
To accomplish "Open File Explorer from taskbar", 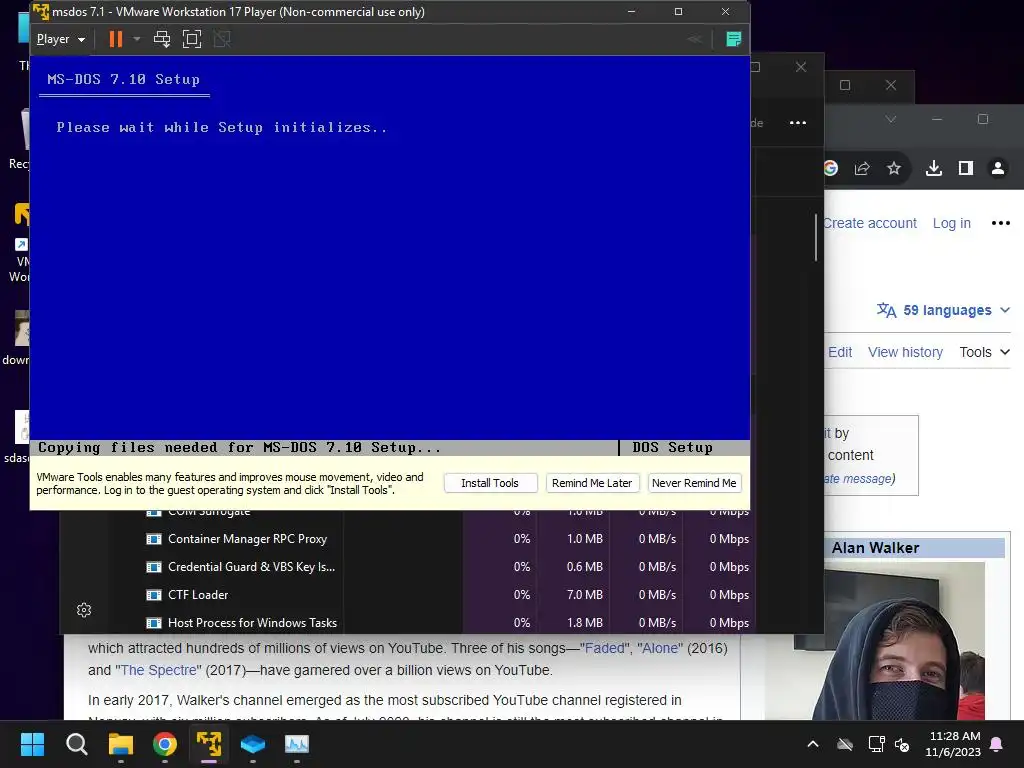I will 121,744.
